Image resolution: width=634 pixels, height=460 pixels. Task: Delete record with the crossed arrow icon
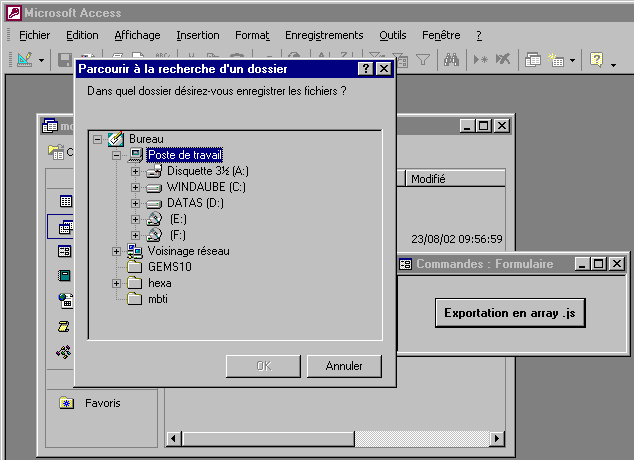click(503, 60)
